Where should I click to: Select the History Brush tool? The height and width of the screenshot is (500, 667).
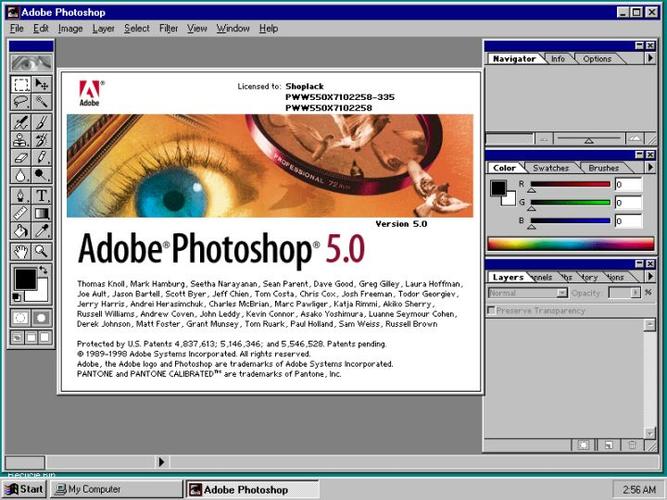coord(41,140)
